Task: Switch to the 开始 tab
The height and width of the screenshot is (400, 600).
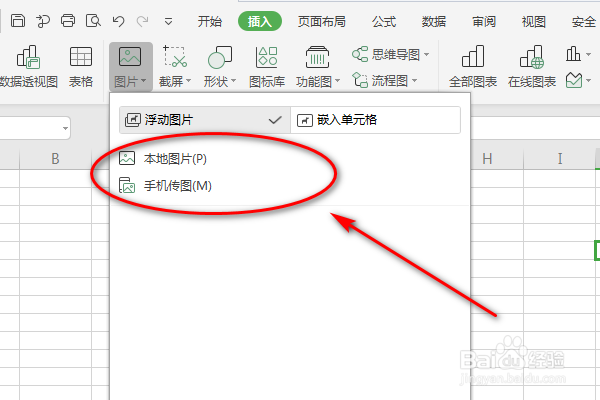Action: click(x=209, y=21)
